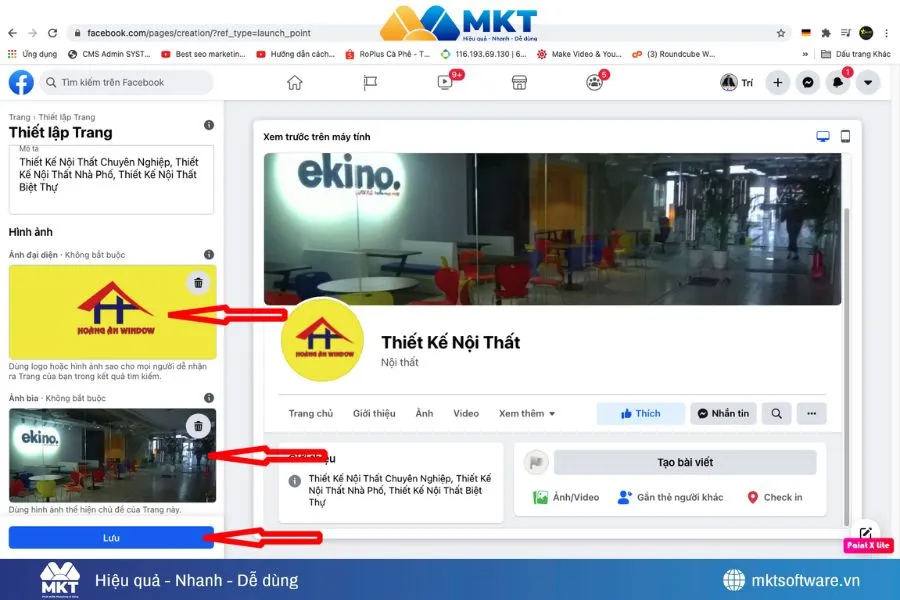Open the account menu arrow top right
Viewport: 900px width, 600px height.
[x=868, y=82]
